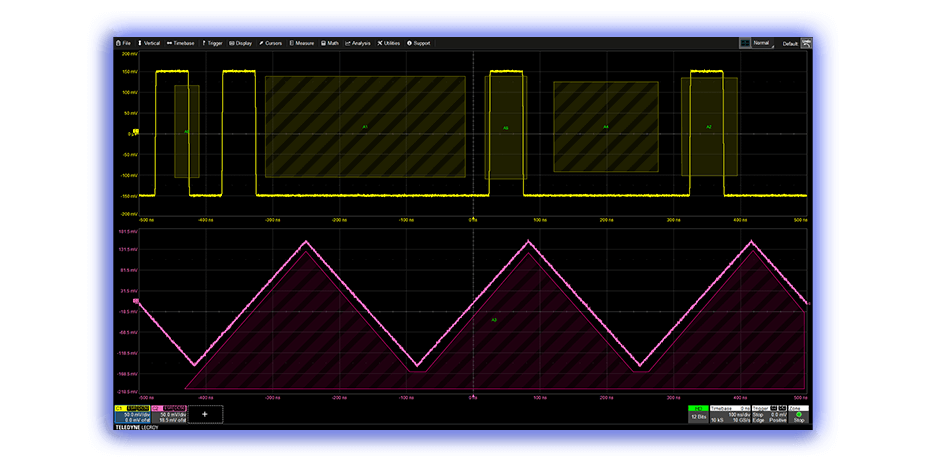Open the C1 channel descriptor box
Image resolution: width=926 pixels, height=467 pixels.
point(133,414)
